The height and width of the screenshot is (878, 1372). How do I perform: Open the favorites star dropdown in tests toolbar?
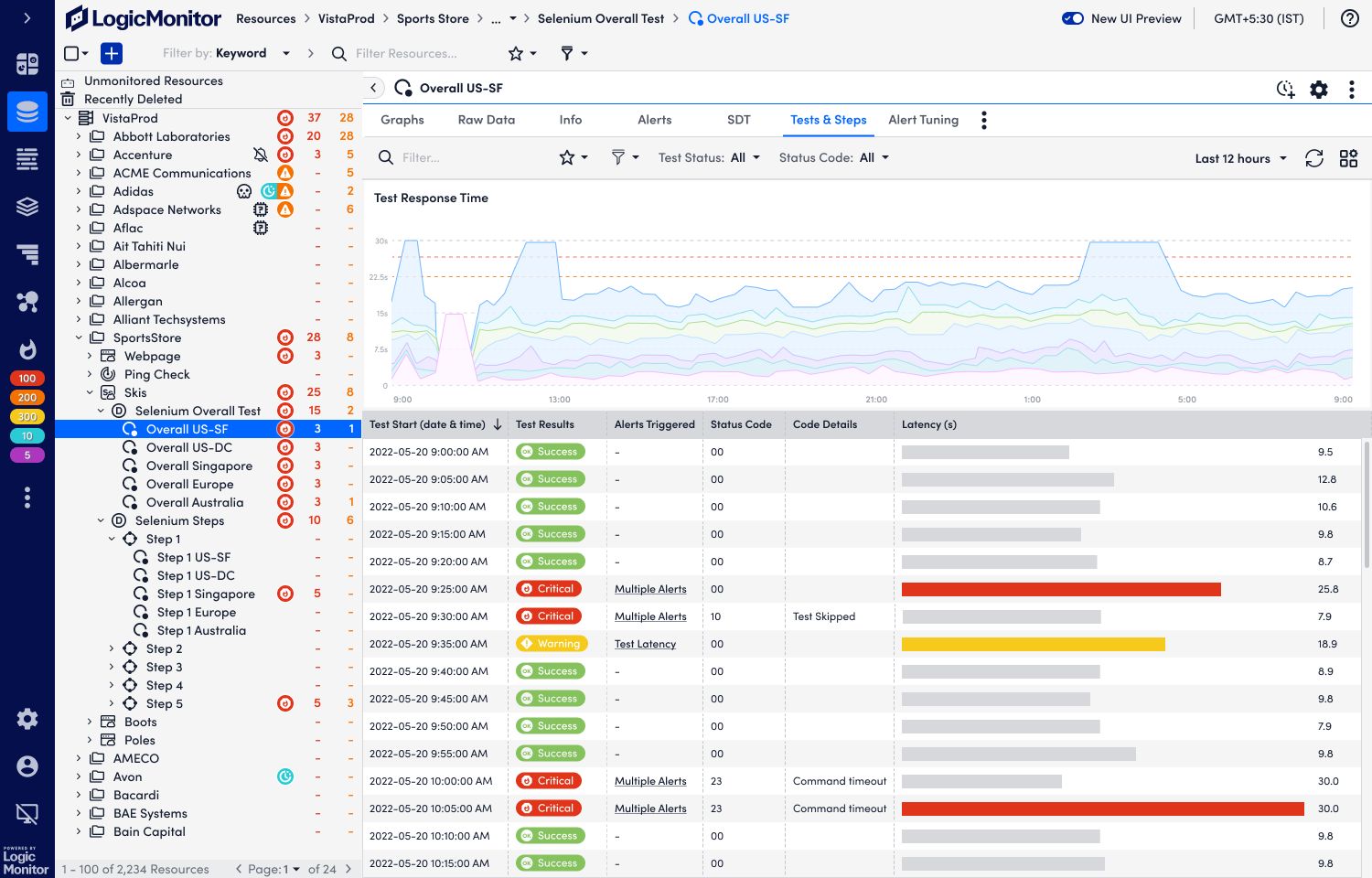click(x=573, y=157)
